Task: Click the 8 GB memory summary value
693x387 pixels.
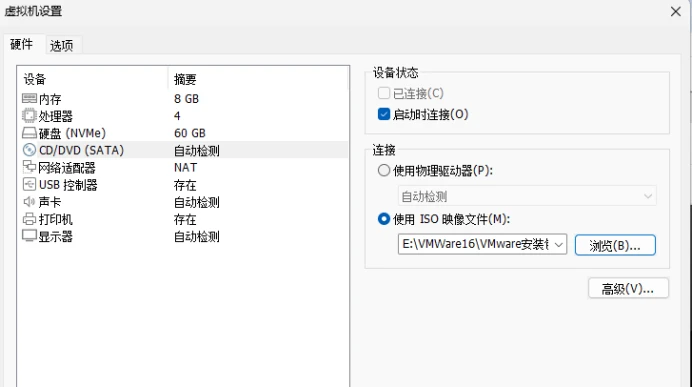Action: click(x=186, y=99)
